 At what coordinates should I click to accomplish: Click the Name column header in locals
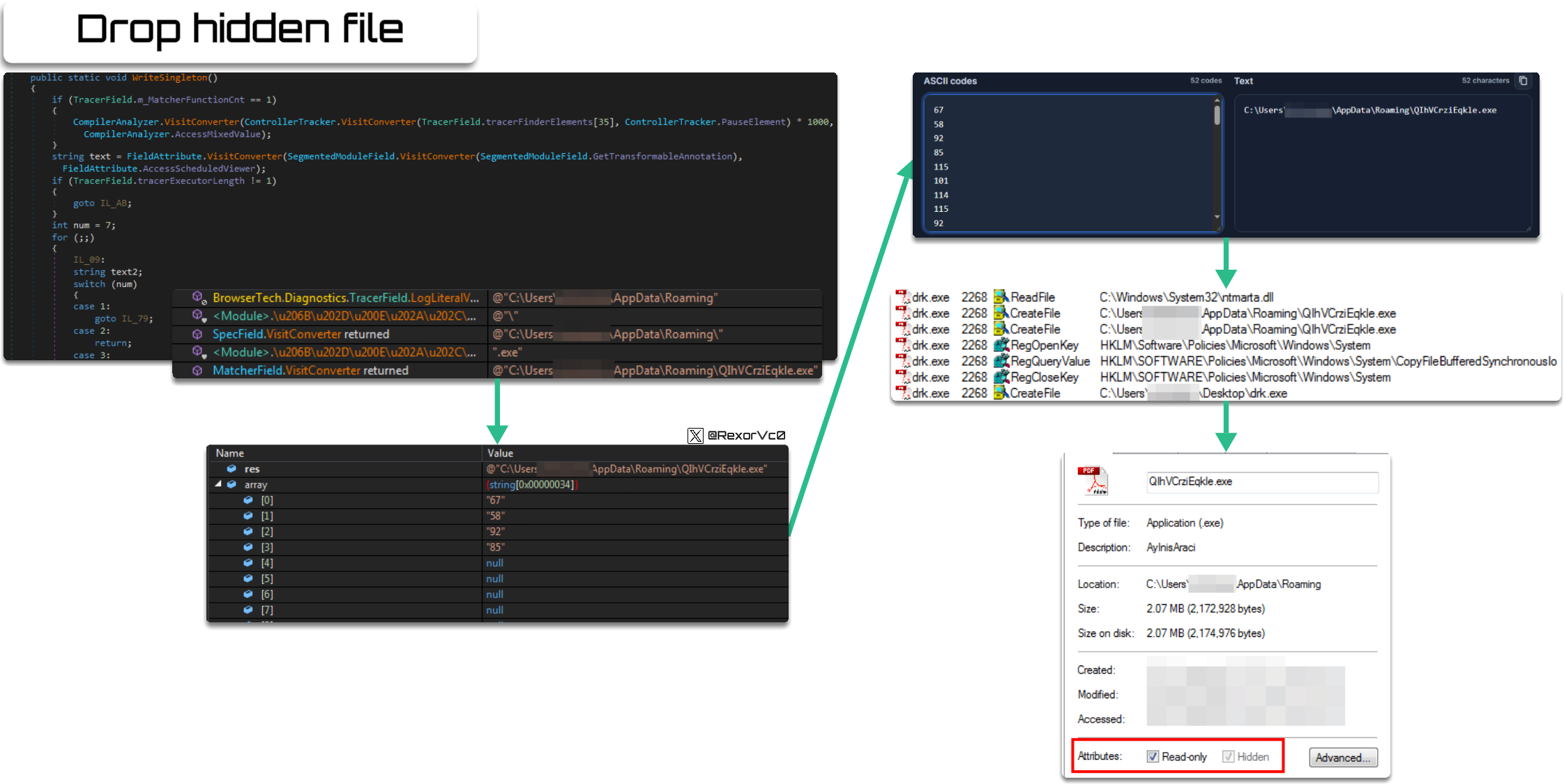click(229, 453)
